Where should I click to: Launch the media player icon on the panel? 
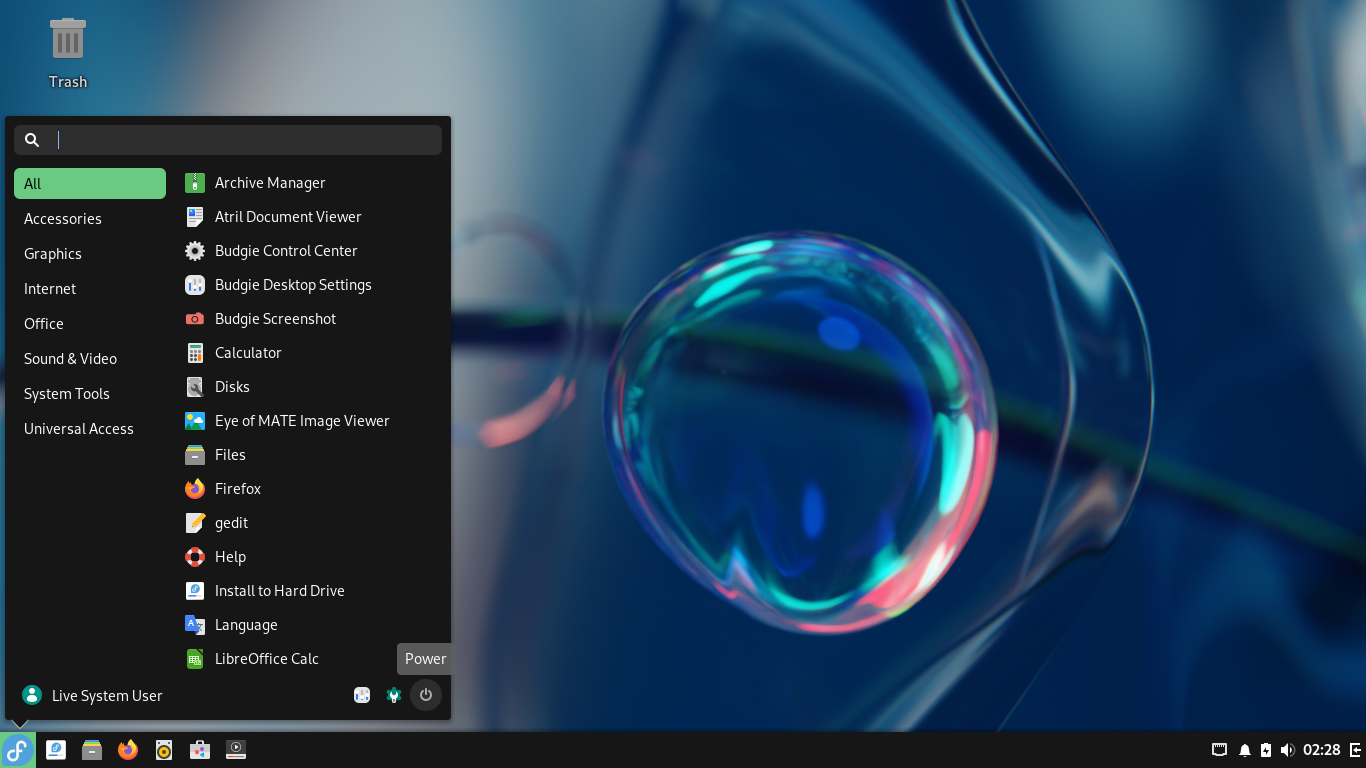[236, 750]
